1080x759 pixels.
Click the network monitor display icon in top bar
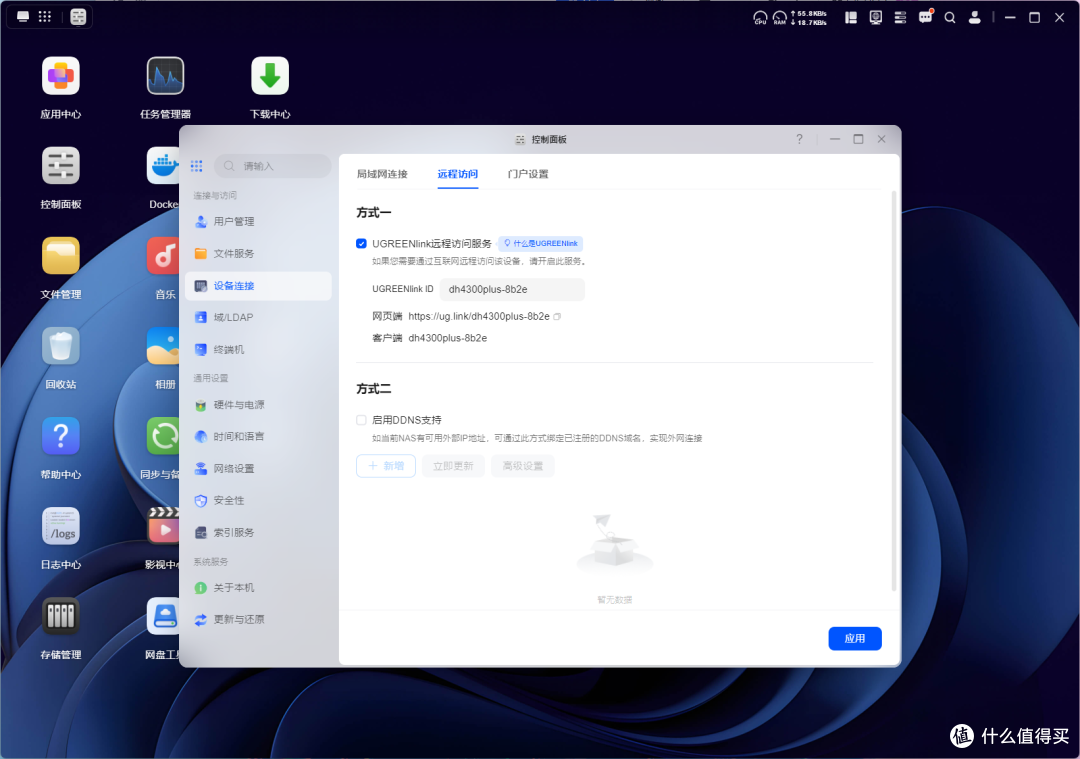pos(875,18)
